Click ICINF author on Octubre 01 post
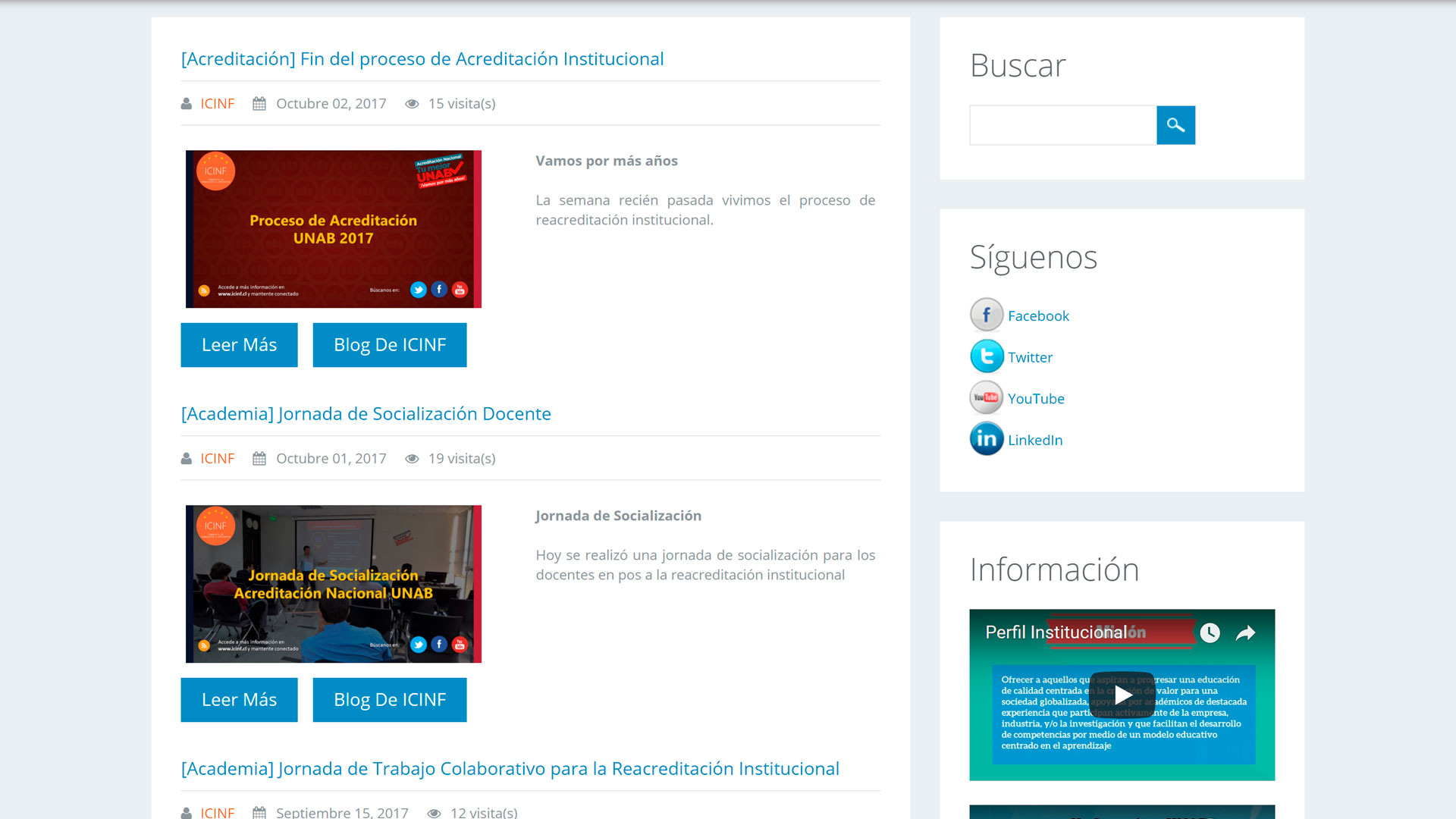1456x819 pixels. (218, 459)
